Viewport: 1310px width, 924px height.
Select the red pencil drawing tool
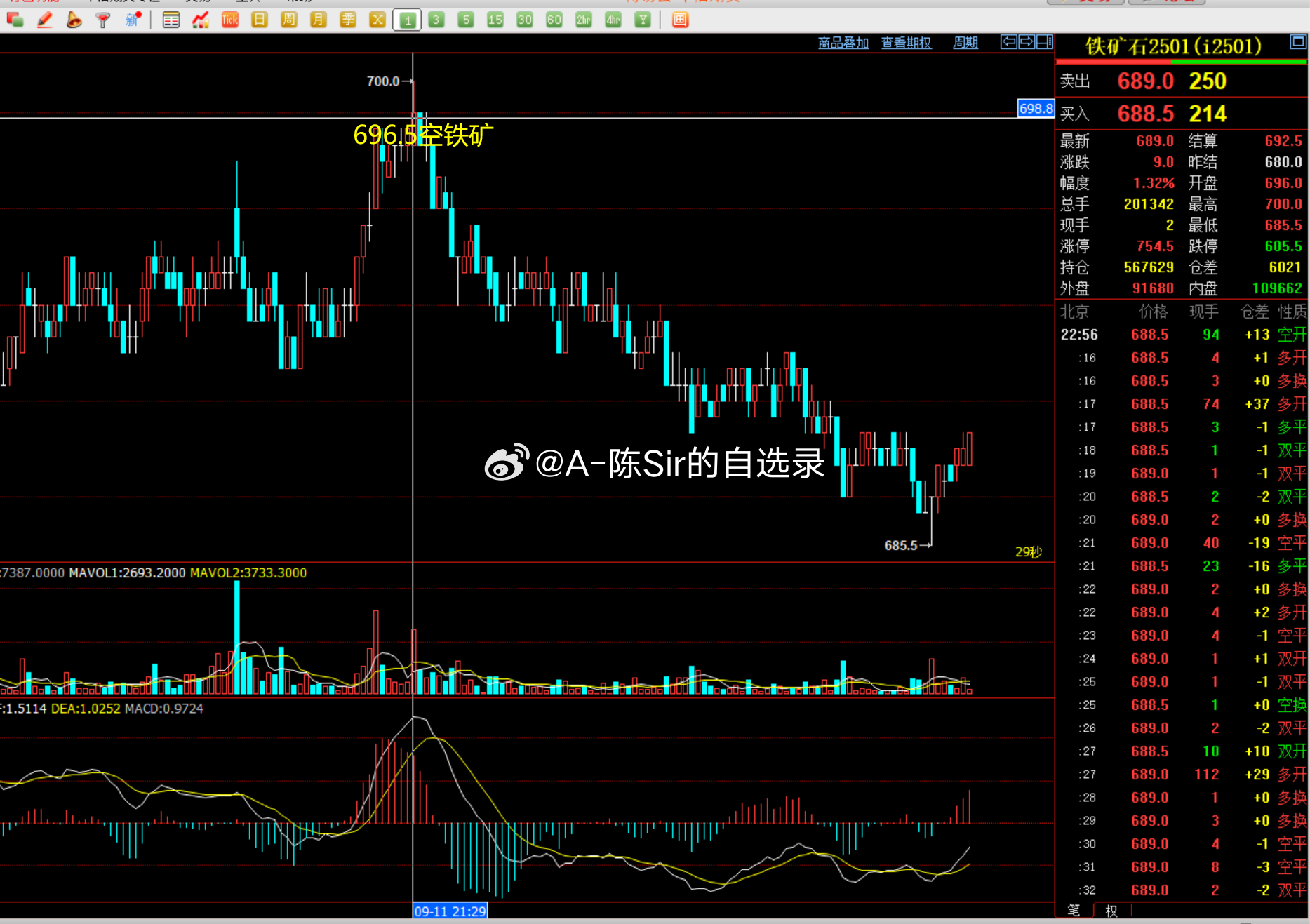click(44, 20)
